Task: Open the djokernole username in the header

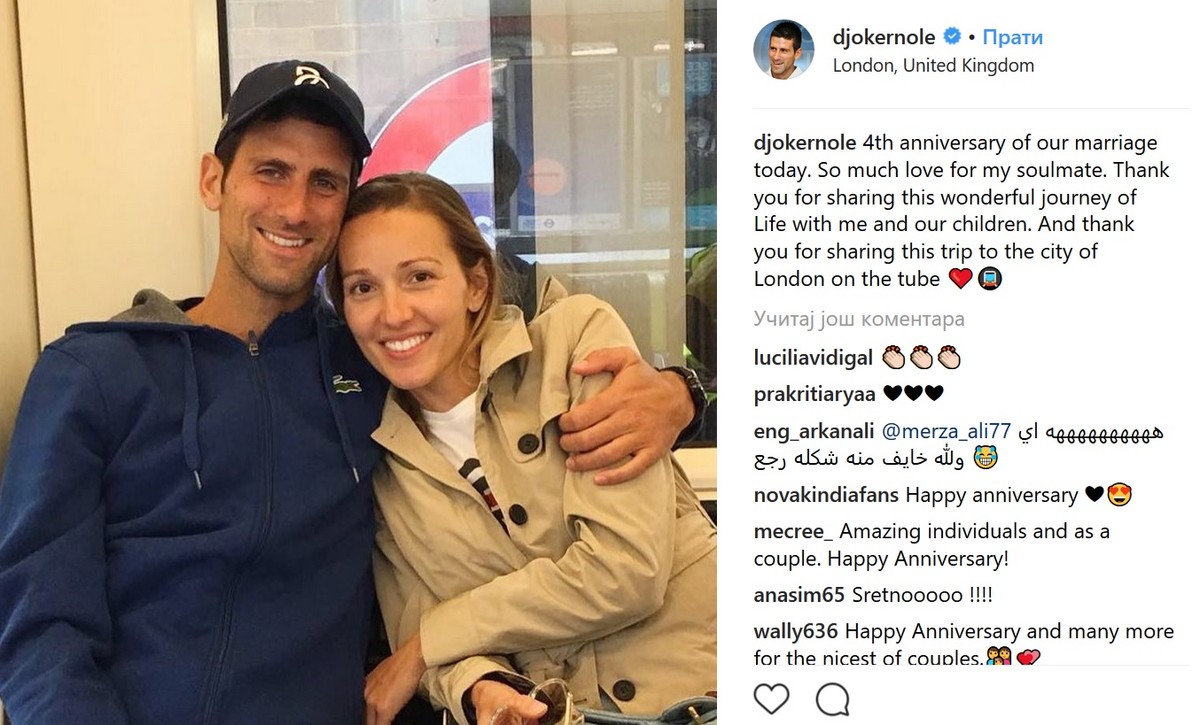Action: [884, 38]
